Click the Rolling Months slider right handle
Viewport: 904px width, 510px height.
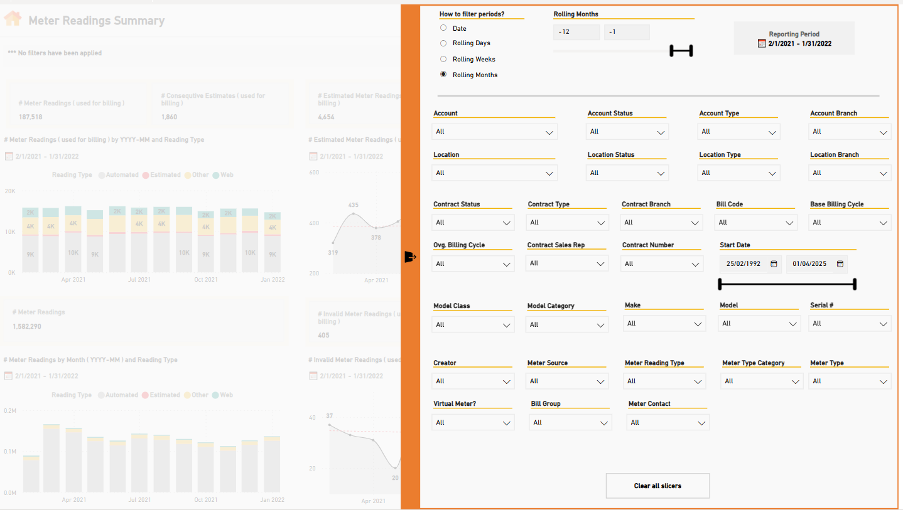[x=691, y=51]
